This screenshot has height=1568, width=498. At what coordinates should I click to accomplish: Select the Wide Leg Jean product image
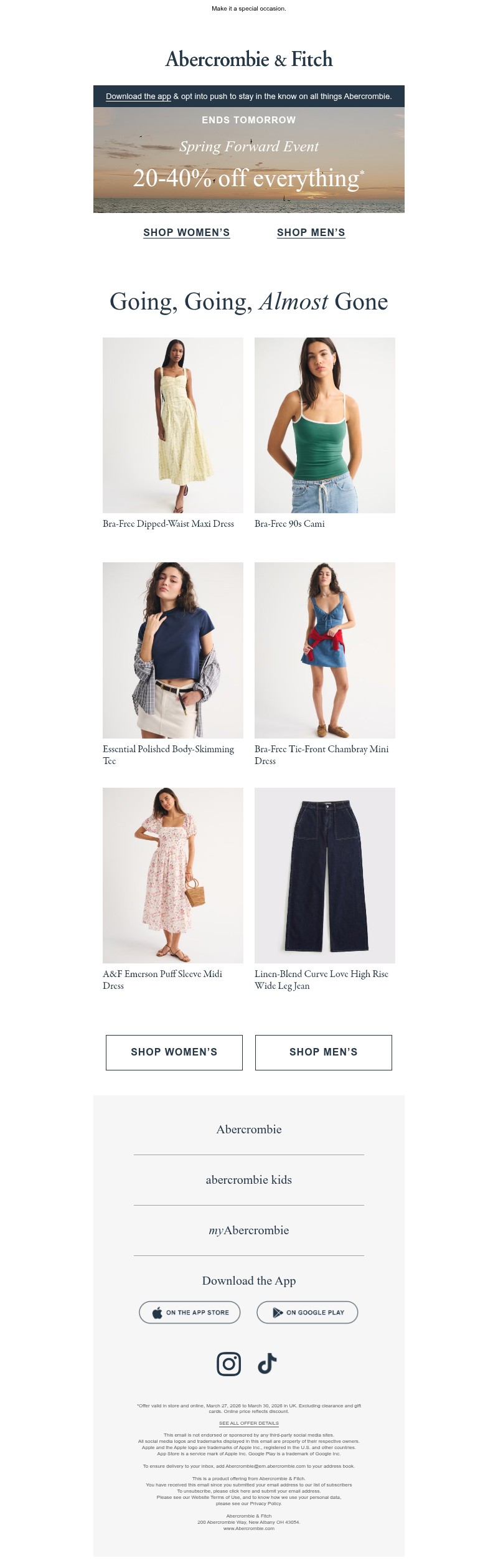[325, 876]
